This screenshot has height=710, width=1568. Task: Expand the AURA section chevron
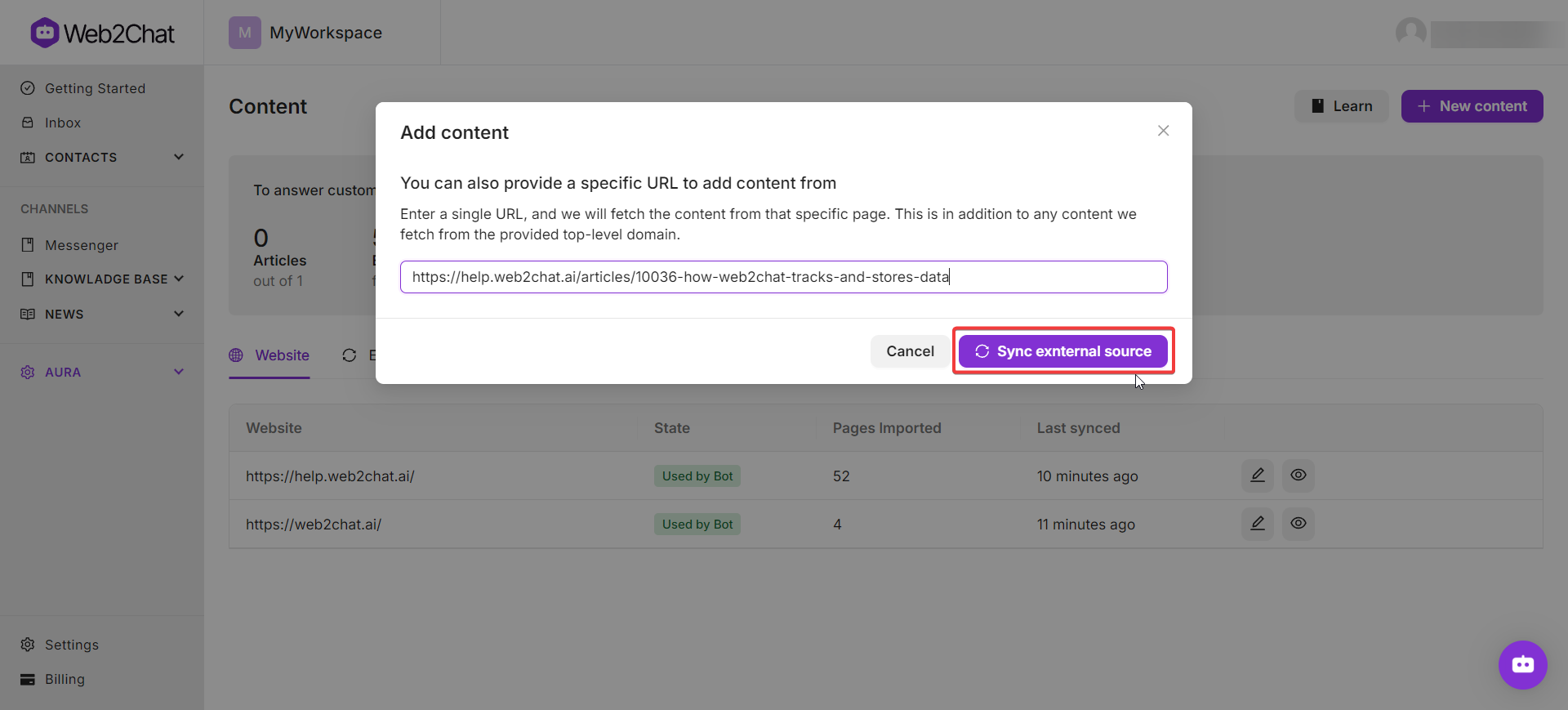click(179, 372)
